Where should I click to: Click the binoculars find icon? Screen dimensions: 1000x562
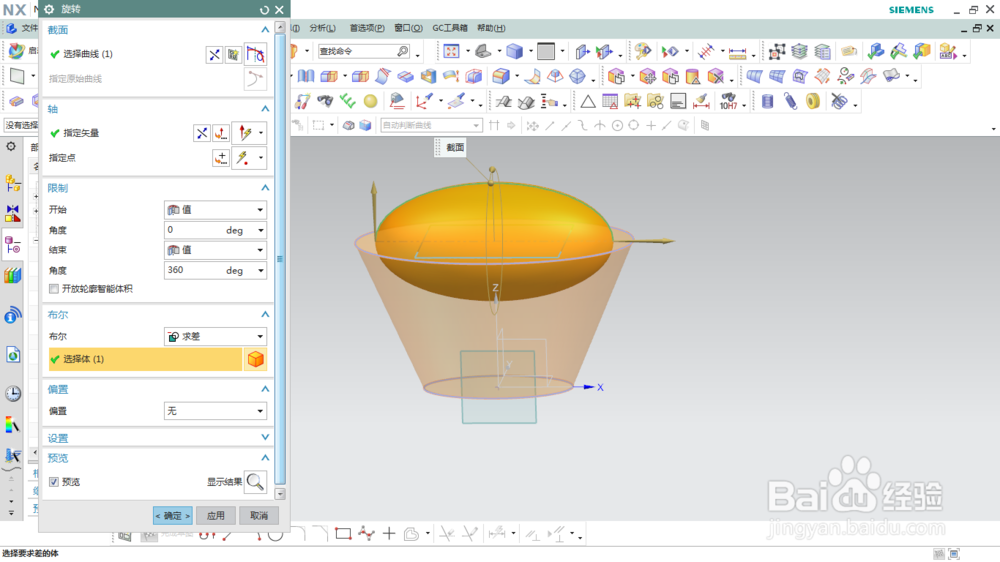[325, 101]
